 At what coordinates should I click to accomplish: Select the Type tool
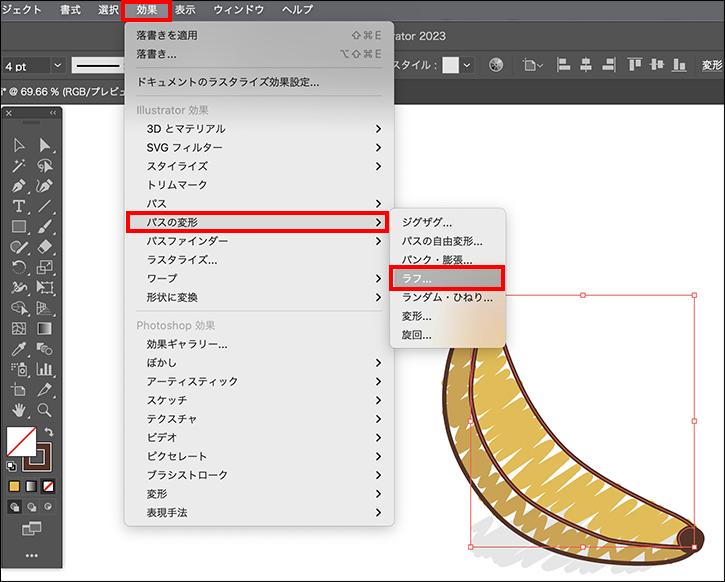pyautogui.click(x=18, y=206)
